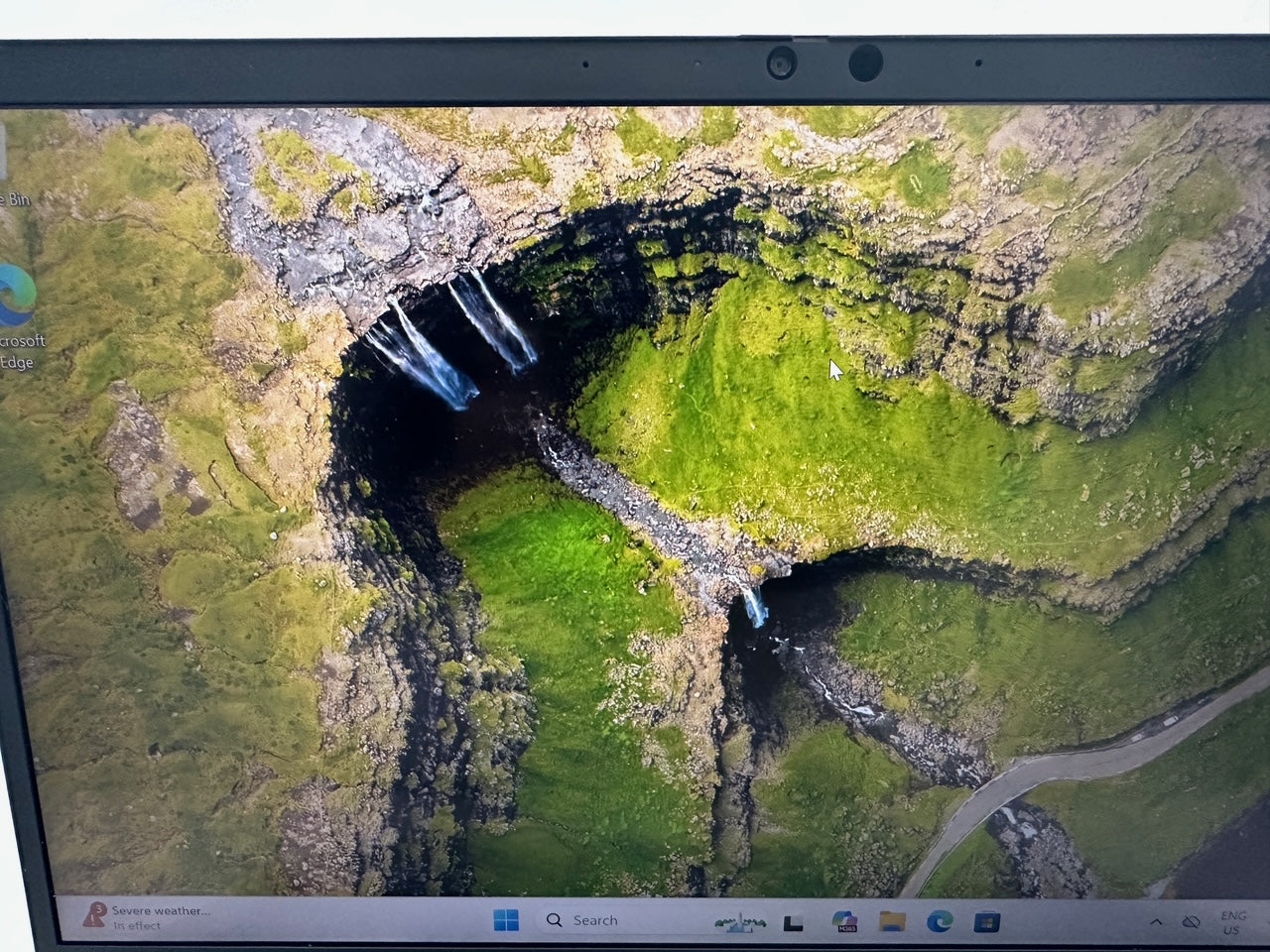Select the 'Microsoft Edge' shortcut label
The width and height of the screenshot is (1270, 952).
pos(20,351)
